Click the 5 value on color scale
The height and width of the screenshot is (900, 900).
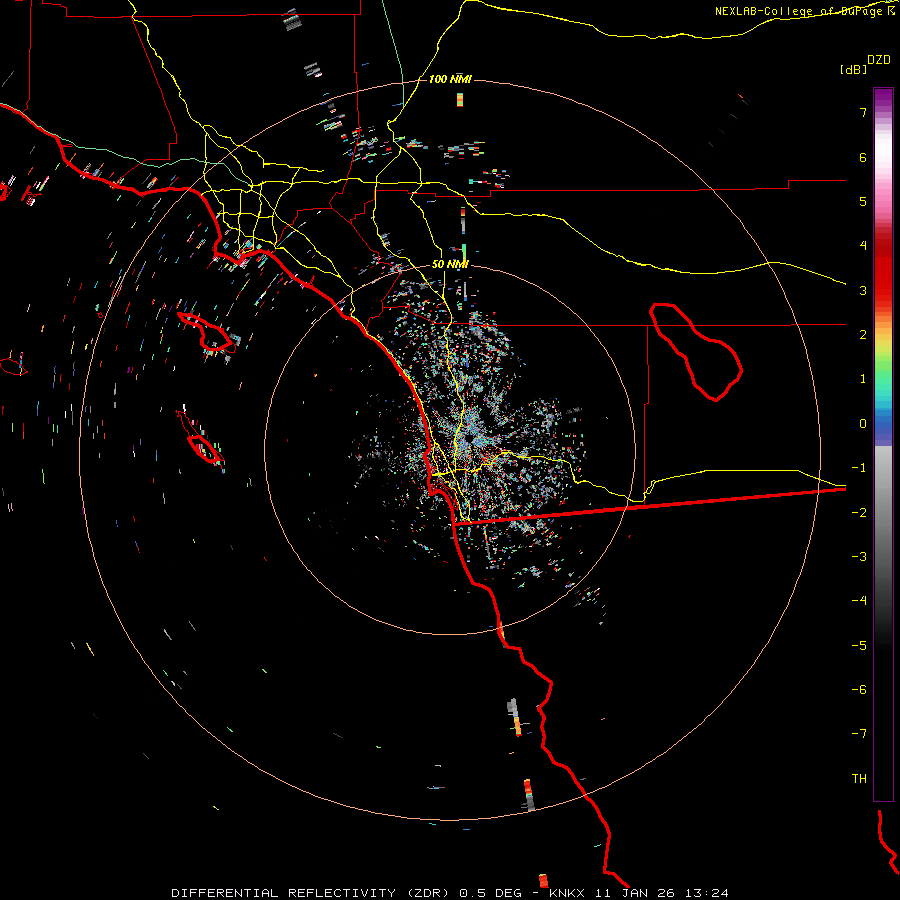863,201
